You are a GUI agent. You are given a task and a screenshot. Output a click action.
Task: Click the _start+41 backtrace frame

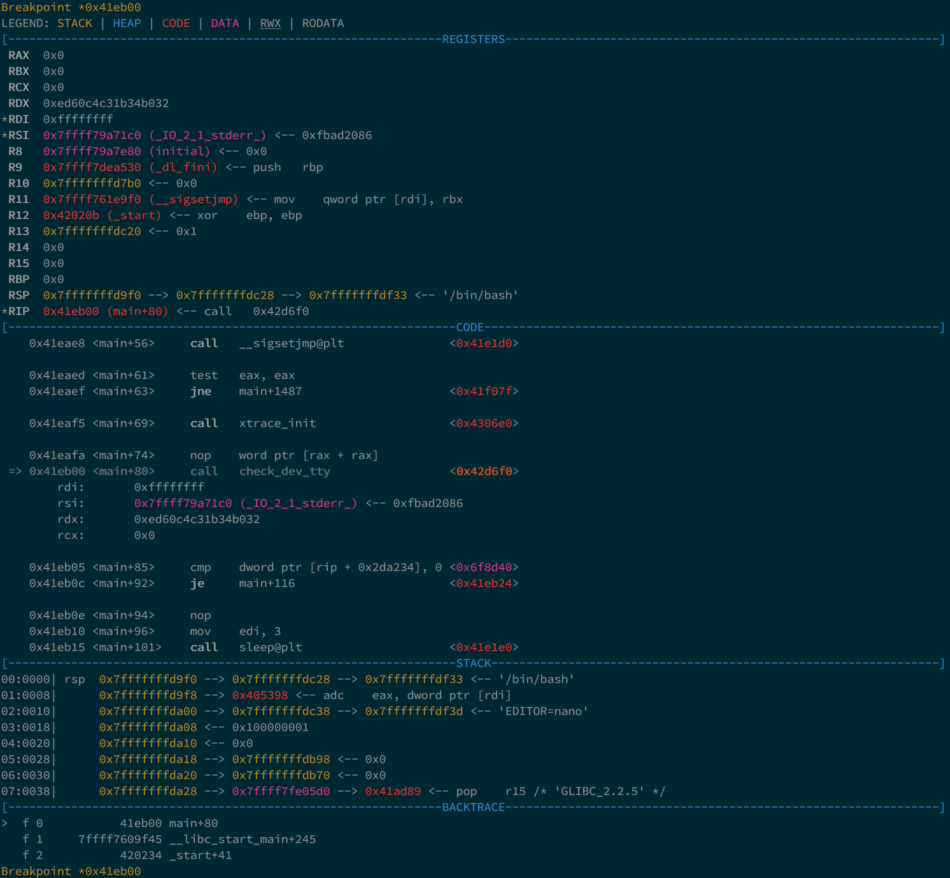pos(200,855)
